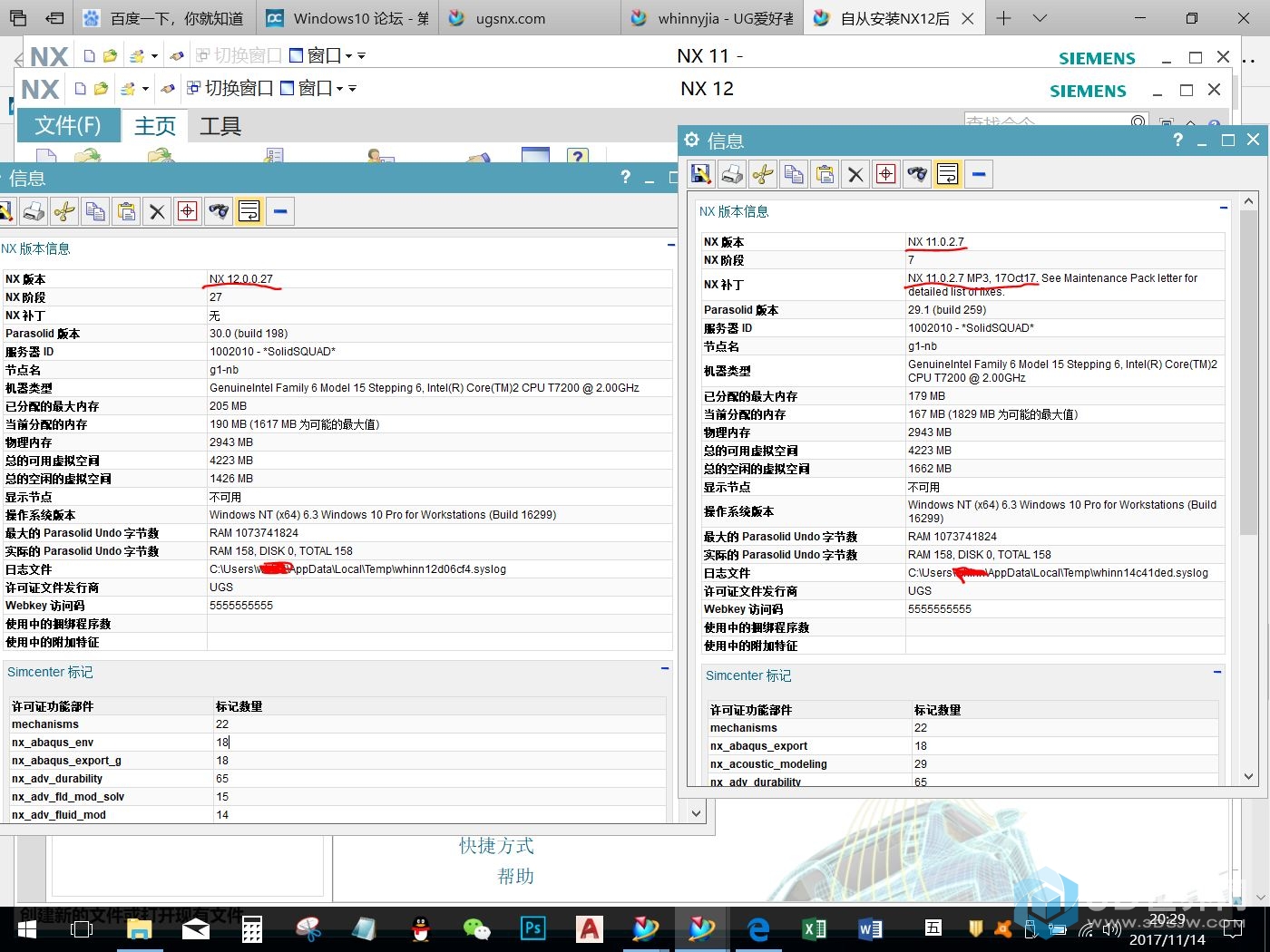The image size is (1270, 952).
Task: Click Copy icon in NX 11 information window
Action: coord(794,173)
